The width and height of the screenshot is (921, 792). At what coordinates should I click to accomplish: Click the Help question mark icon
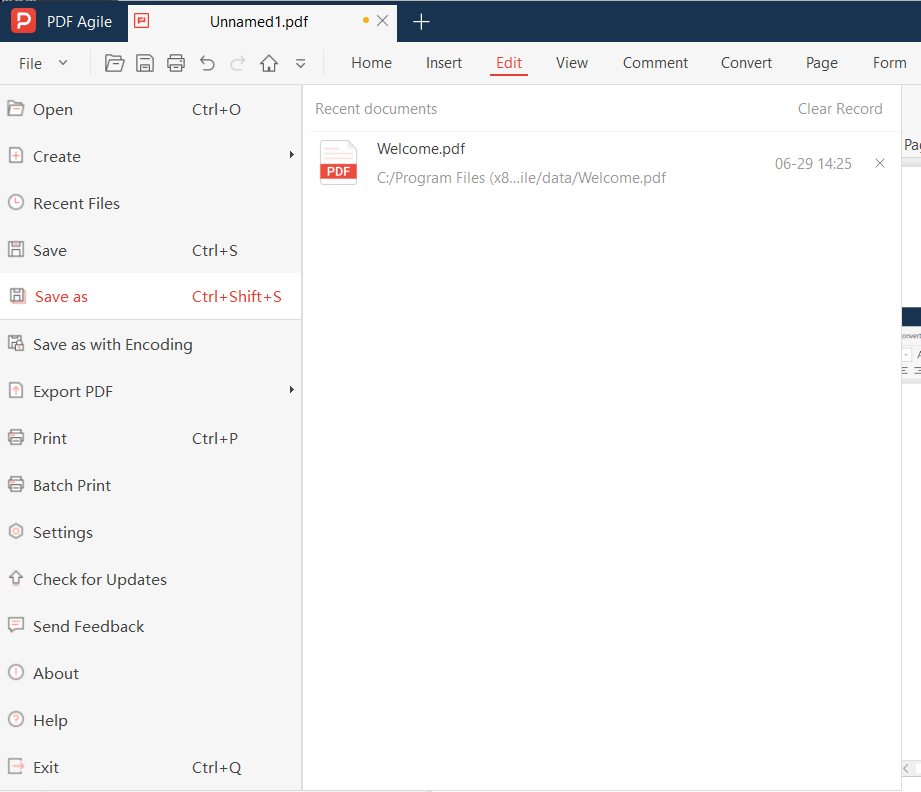16,719
